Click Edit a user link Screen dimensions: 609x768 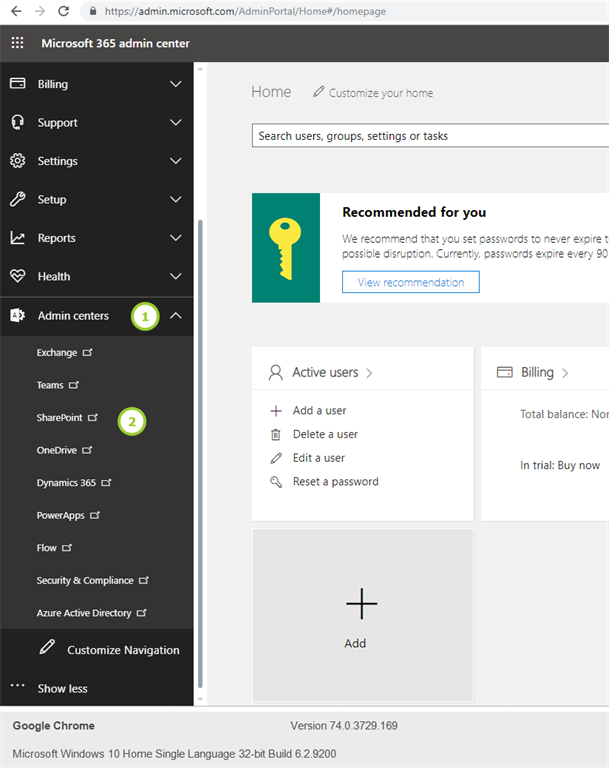point(319,458)
